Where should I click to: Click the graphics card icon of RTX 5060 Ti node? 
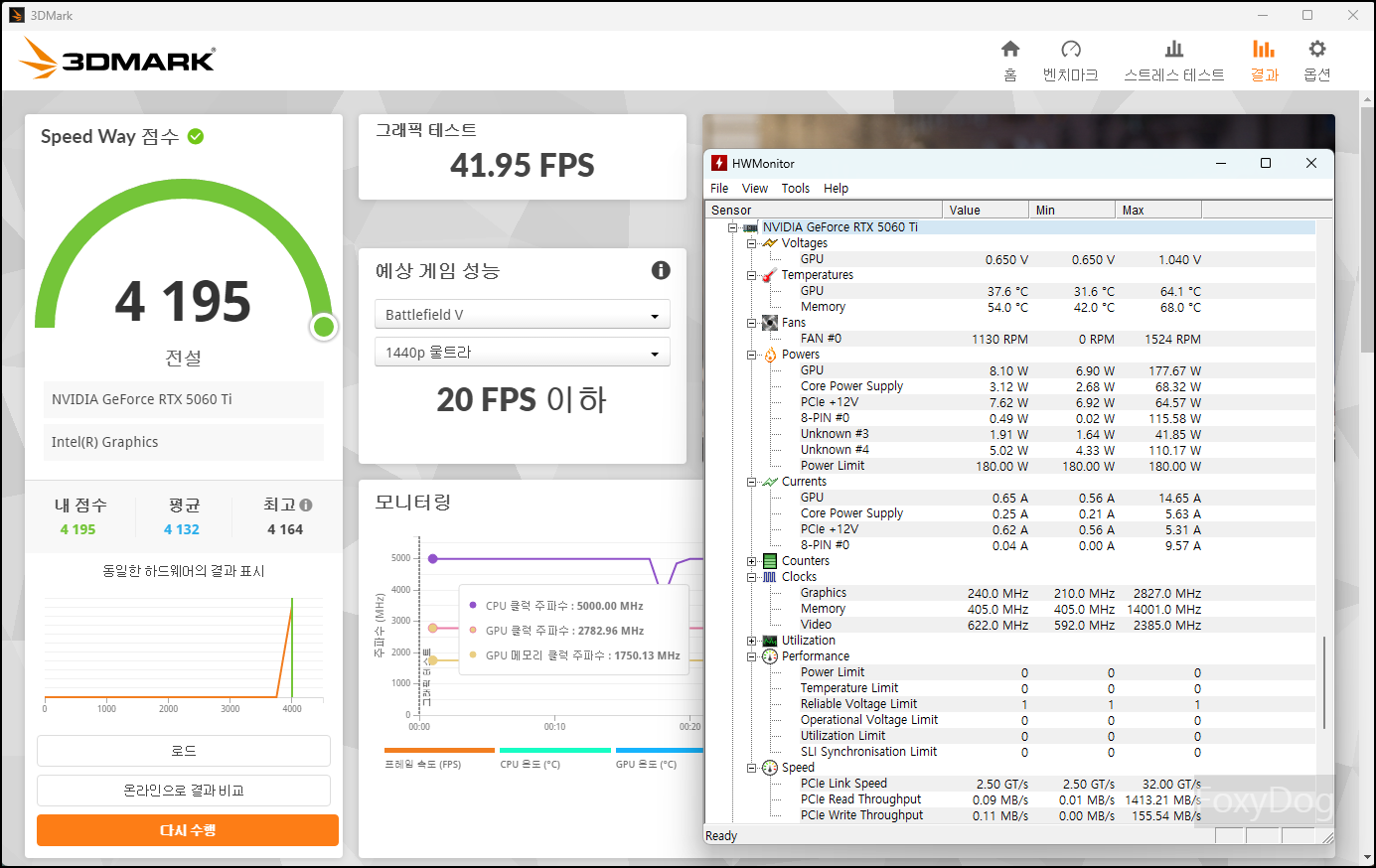tap(751, 227)
